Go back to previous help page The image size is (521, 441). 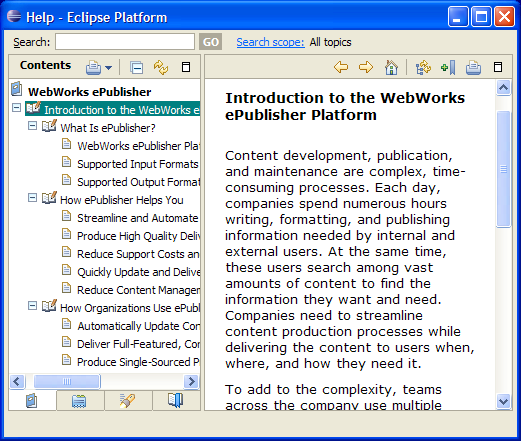point(341,67)
